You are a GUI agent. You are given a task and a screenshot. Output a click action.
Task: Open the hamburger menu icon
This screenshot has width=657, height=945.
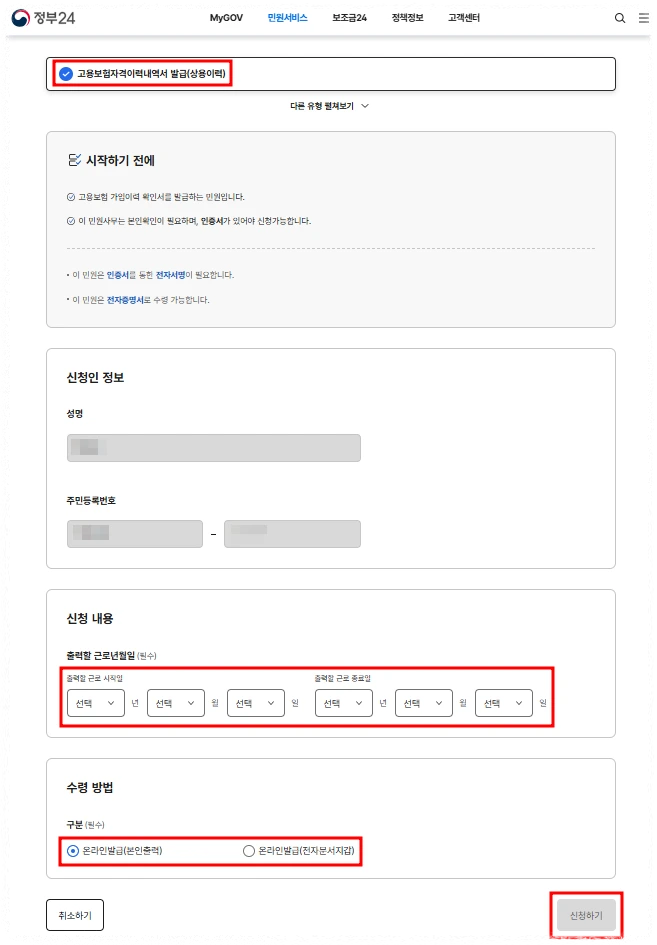coord(642,18)
